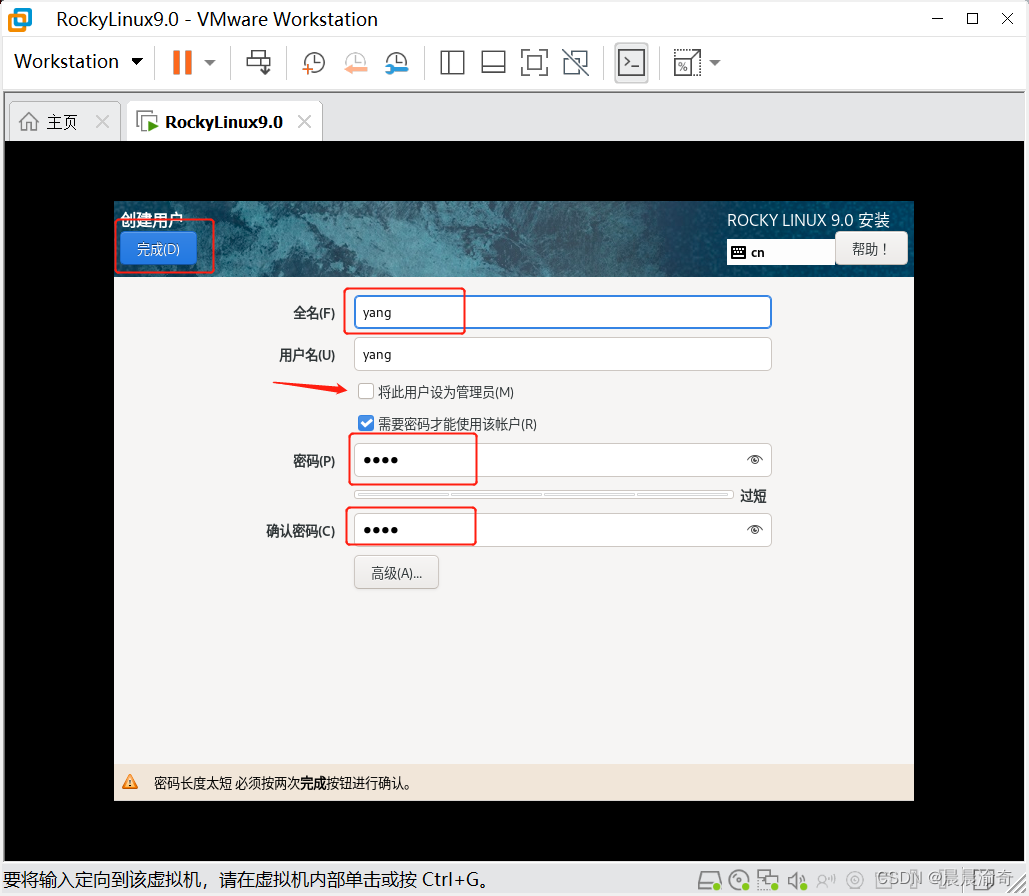Enter full screen mode icon
This screenshot has height=896, width=1029.
coord(534,63)
